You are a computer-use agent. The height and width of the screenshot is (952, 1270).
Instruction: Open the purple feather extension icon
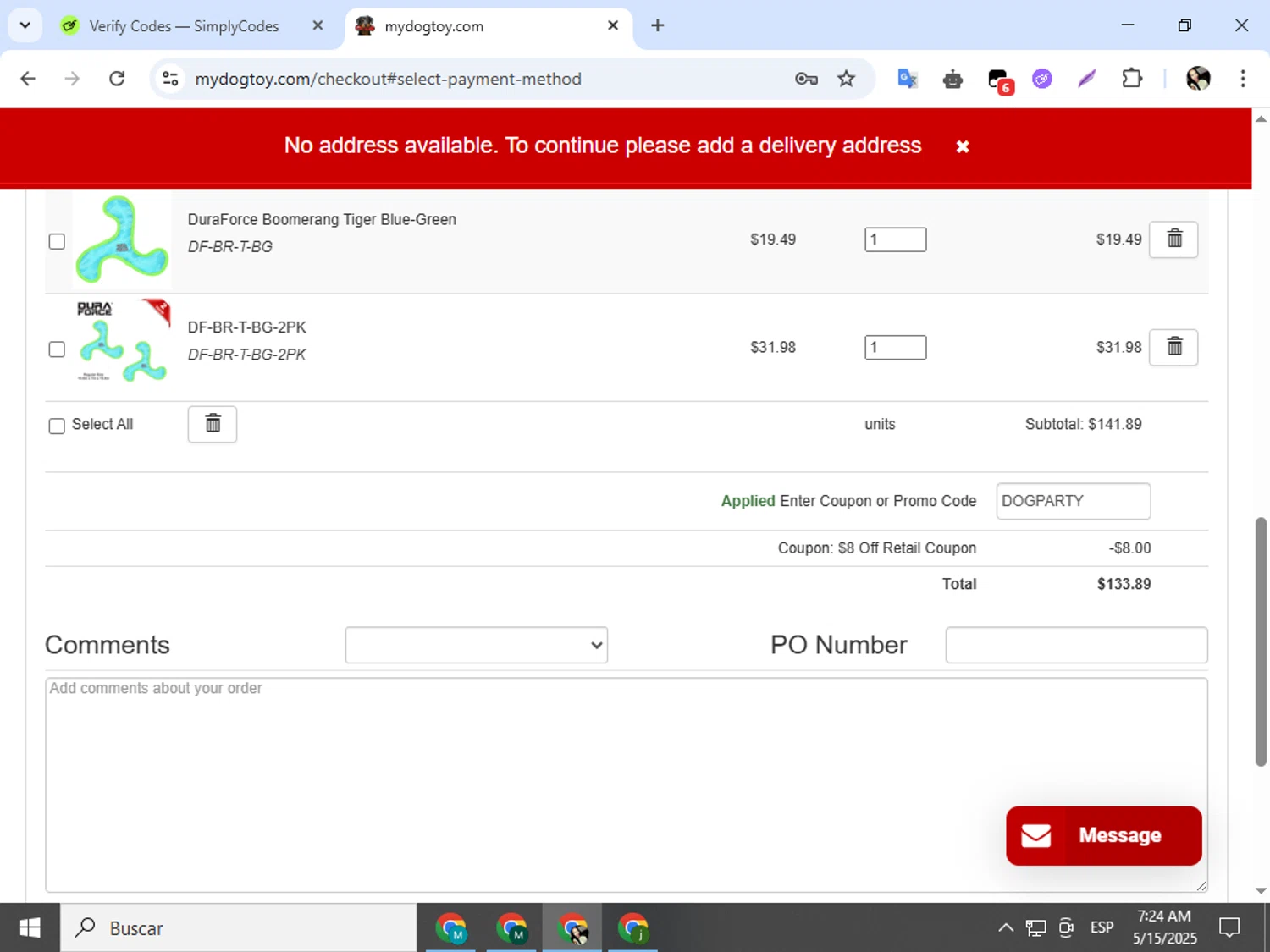point(1087,79)
